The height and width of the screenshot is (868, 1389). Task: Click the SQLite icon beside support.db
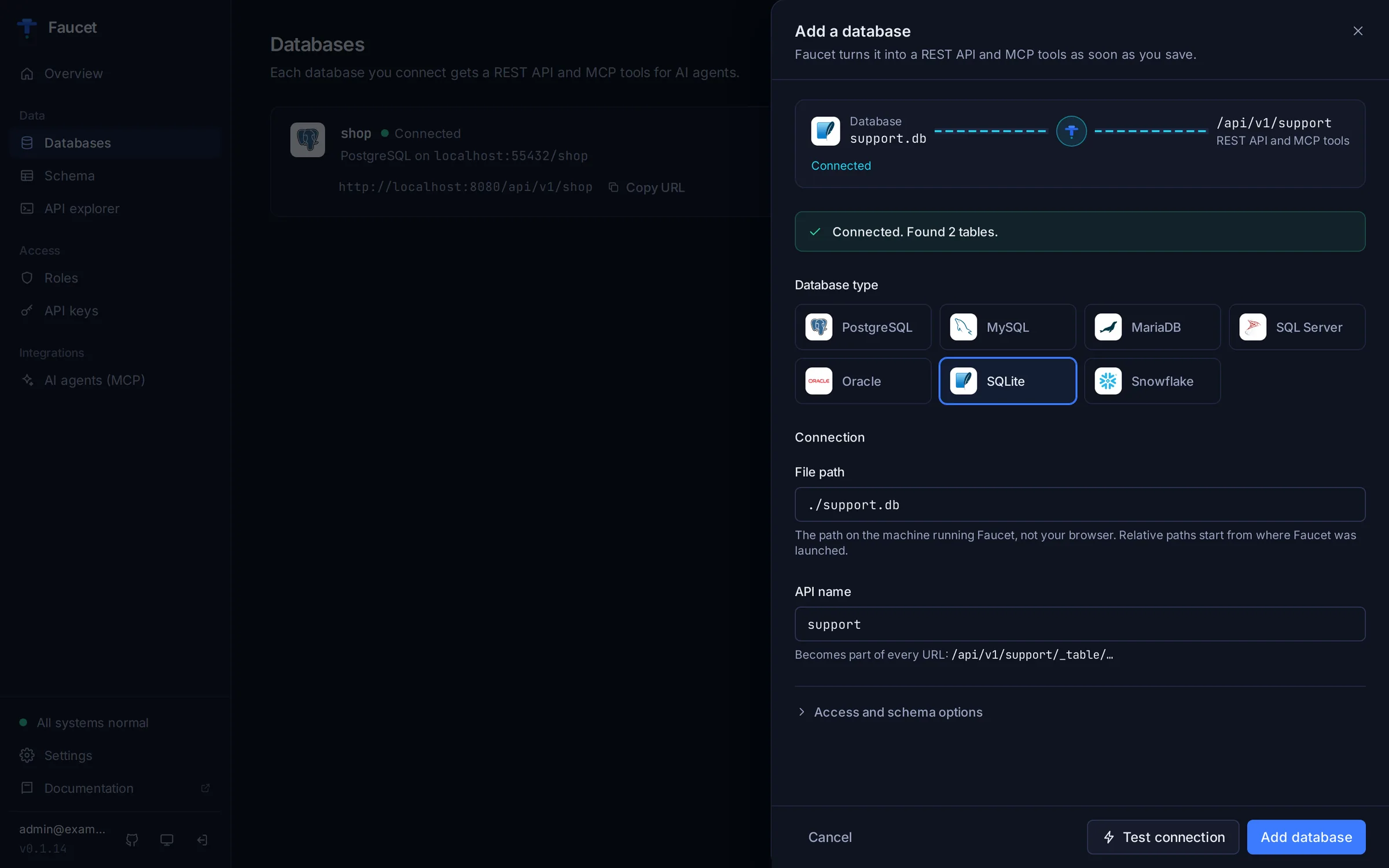(x=825, y=131)
